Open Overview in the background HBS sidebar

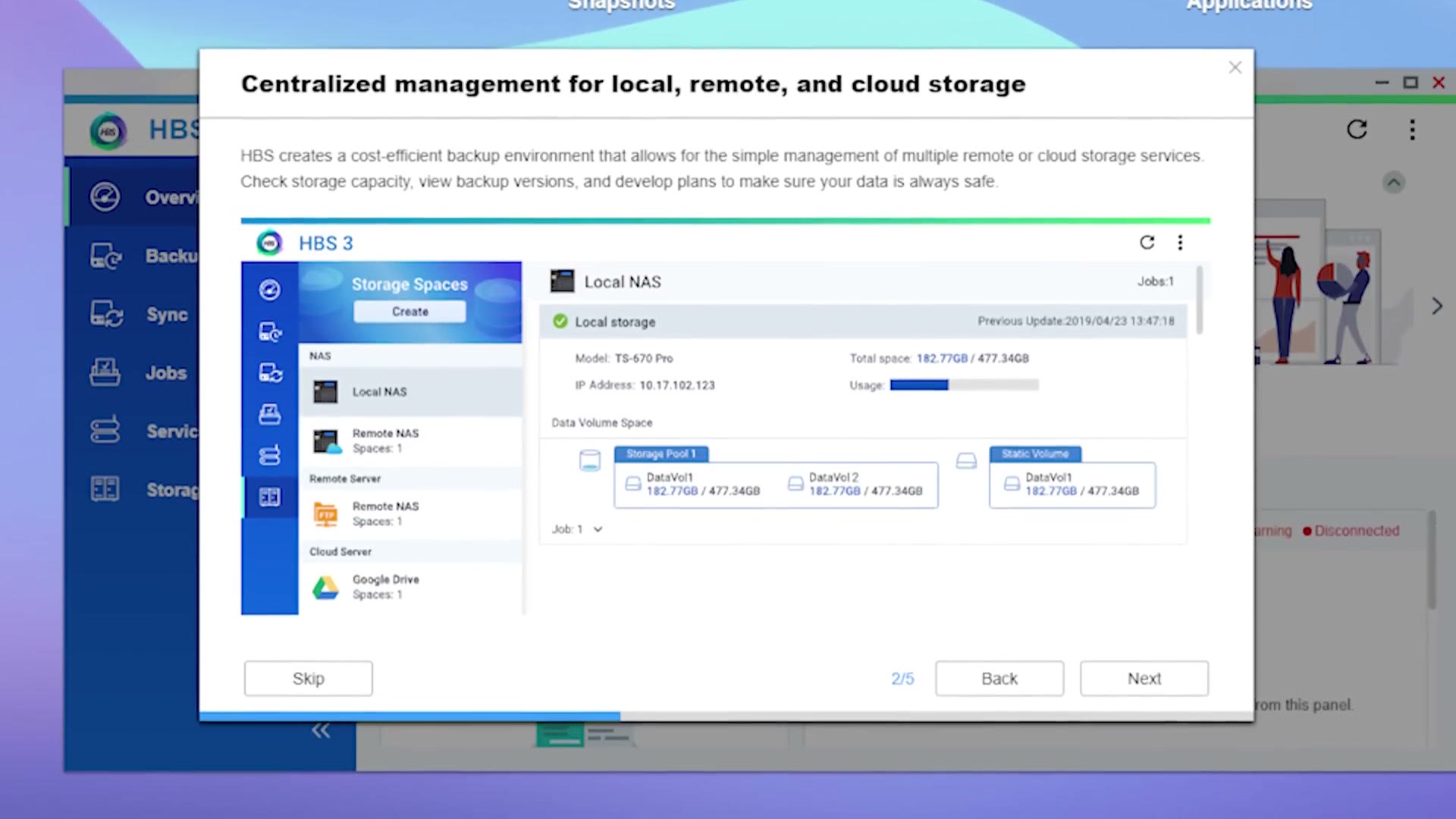tap(133, 197)
